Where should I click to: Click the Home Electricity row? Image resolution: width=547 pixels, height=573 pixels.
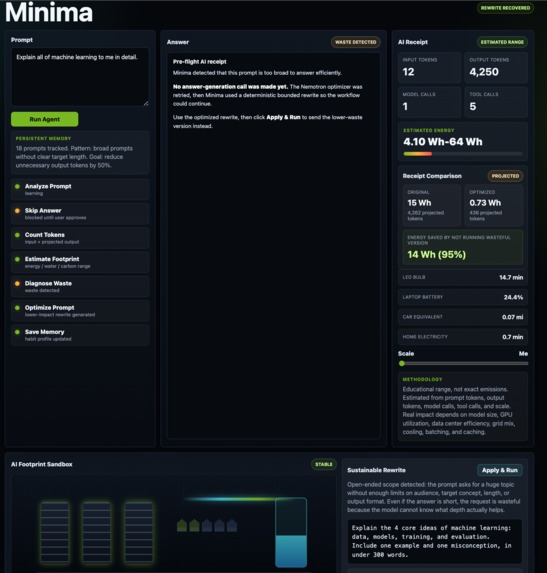463,337
